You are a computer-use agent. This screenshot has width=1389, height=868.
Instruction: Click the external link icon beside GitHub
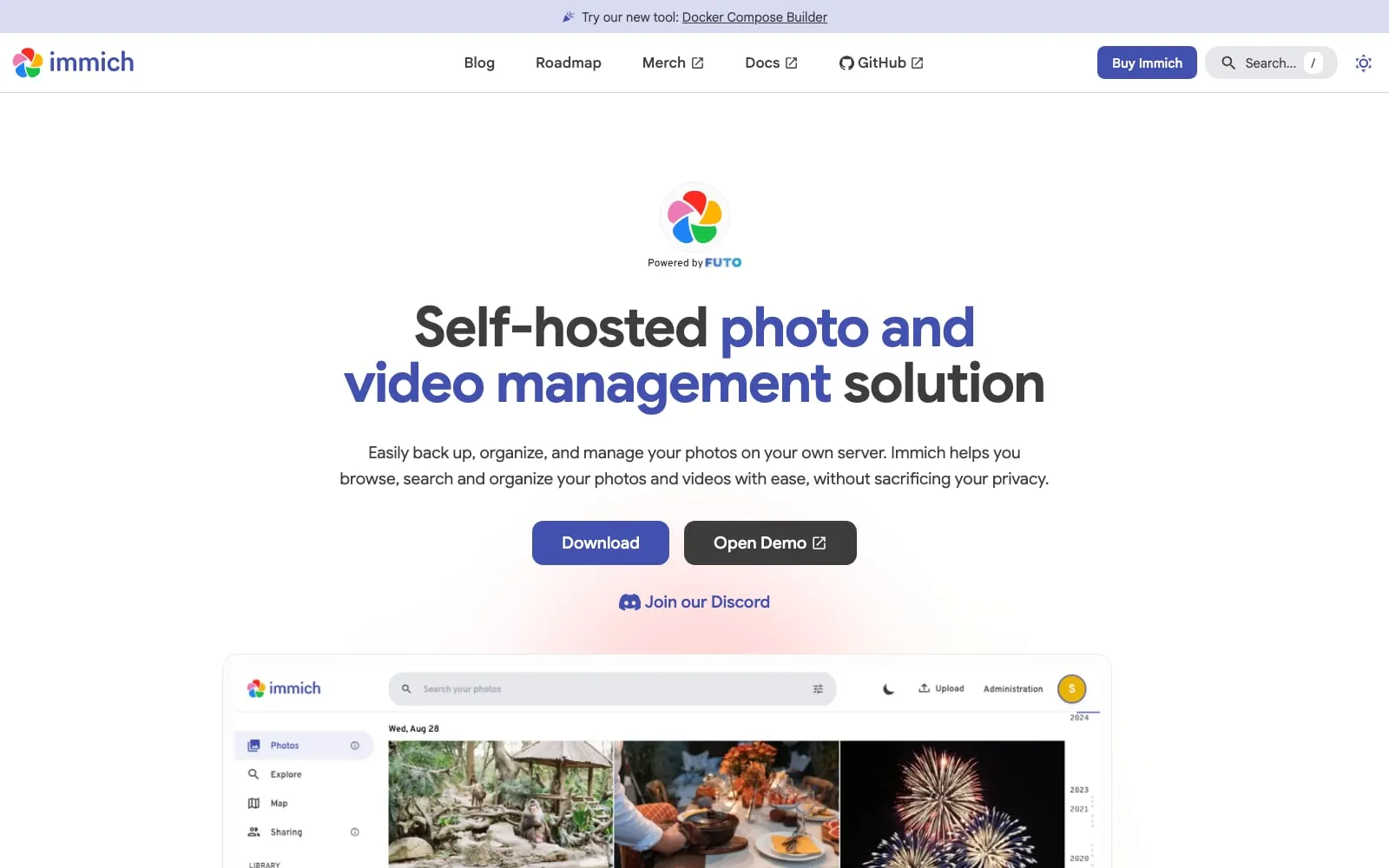point(917,62)
